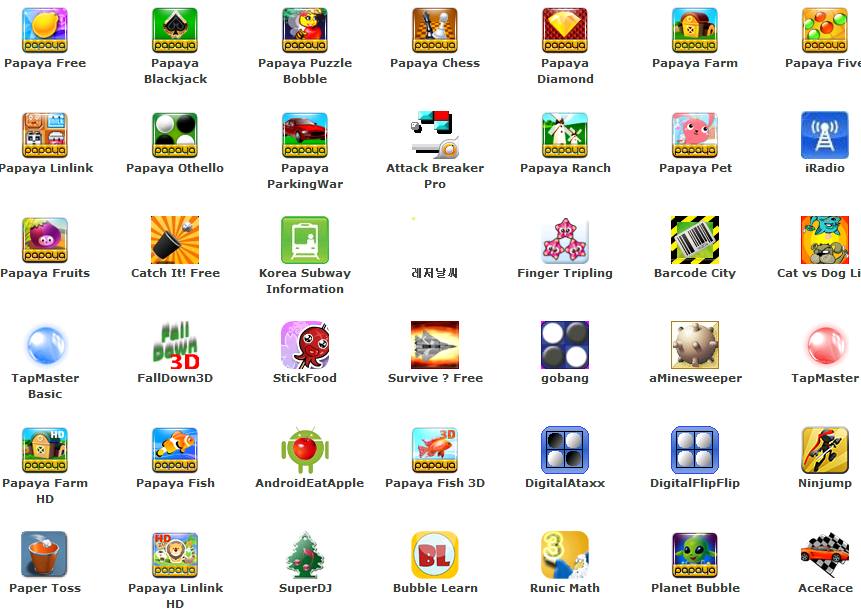This screenshot has width=861, height=611.
Task: Open the Barcode City icon
Action: coord(695,240)
